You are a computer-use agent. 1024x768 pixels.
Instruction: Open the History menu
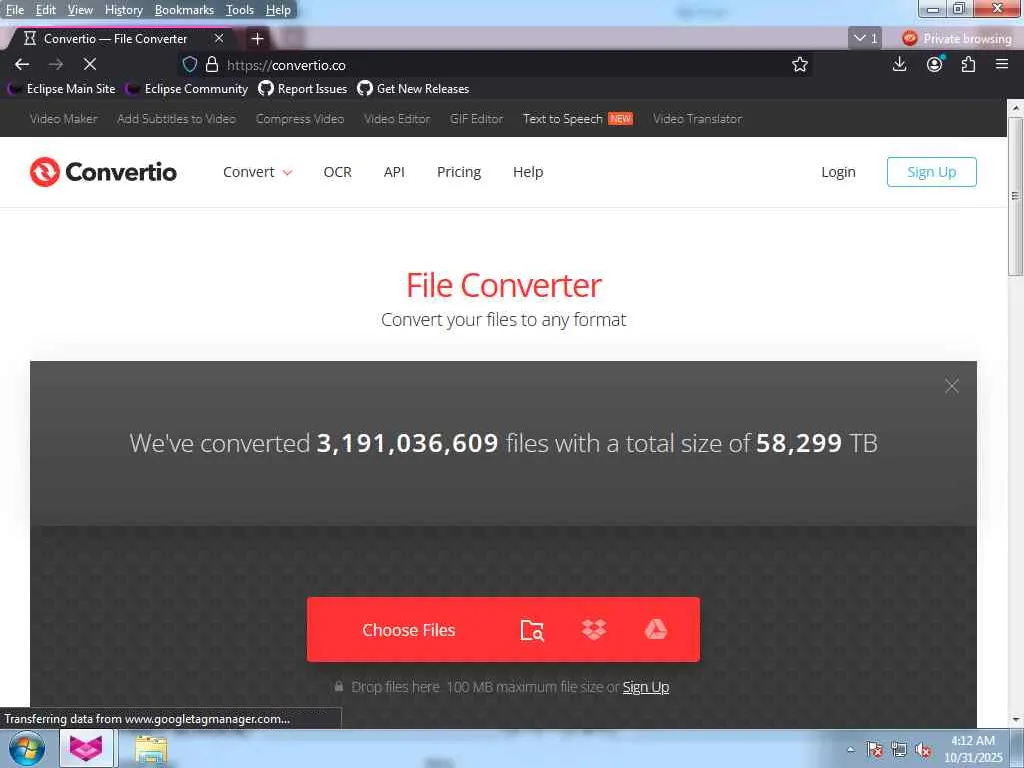(x=123, y=10)
